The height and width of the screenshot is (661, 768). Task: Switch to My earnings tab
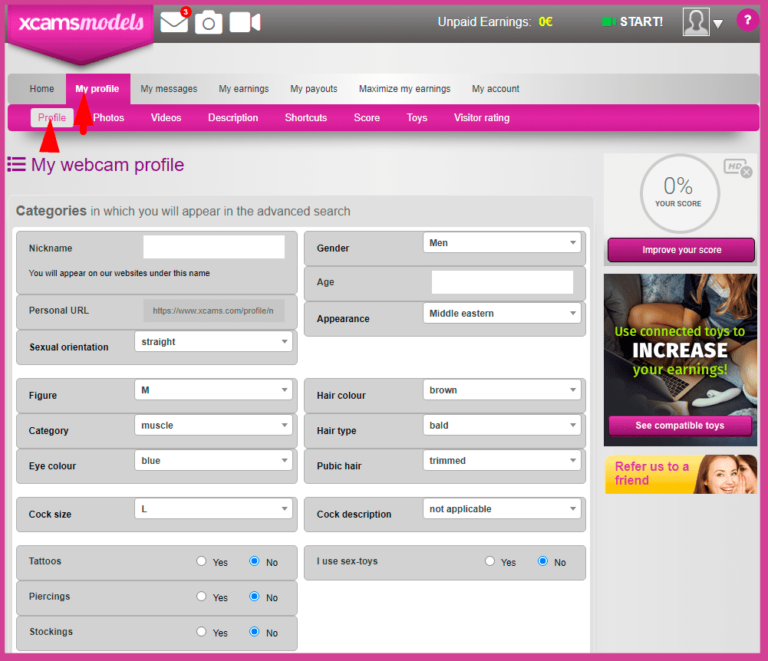click(x=244, y=89)
